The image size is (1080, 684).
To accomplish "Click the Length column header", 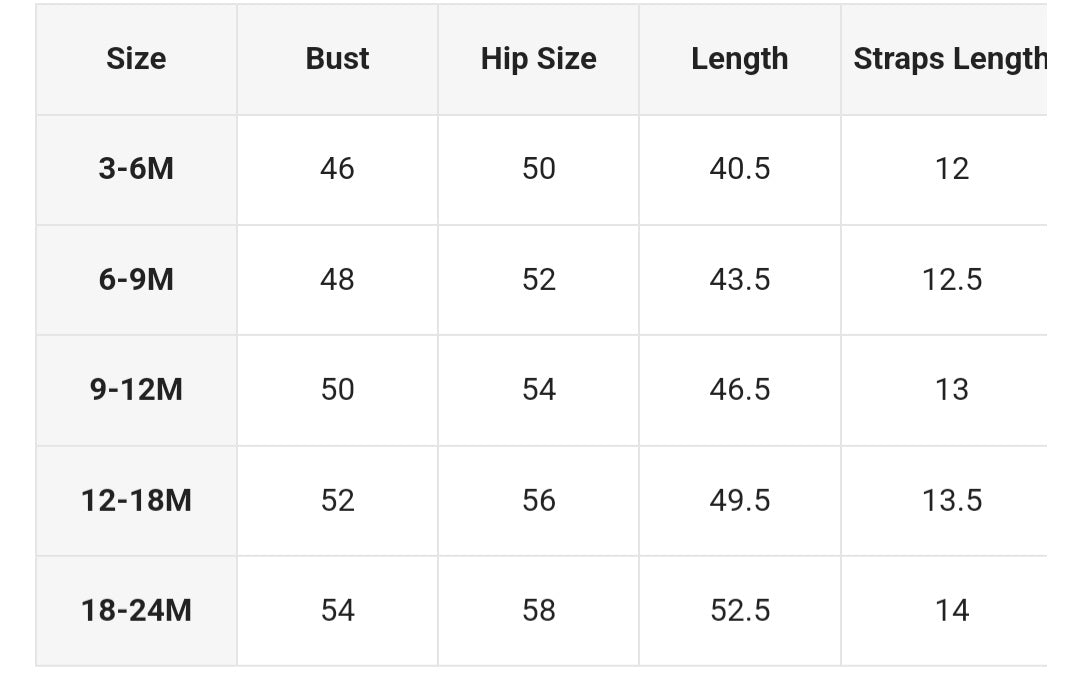I will (x=739, y=59).
